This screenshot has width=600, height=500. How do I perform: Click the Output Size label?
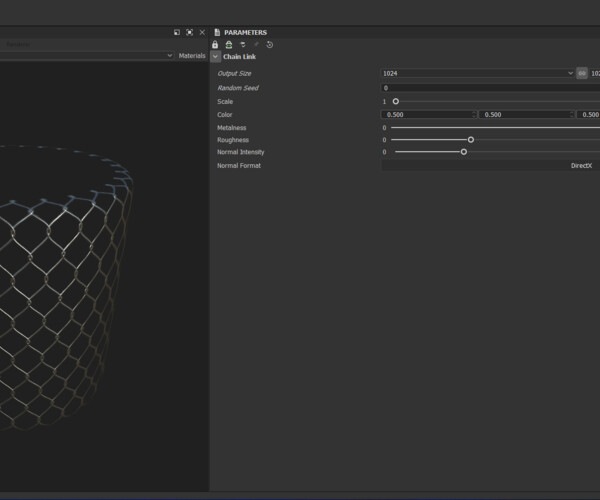[234, 73]
